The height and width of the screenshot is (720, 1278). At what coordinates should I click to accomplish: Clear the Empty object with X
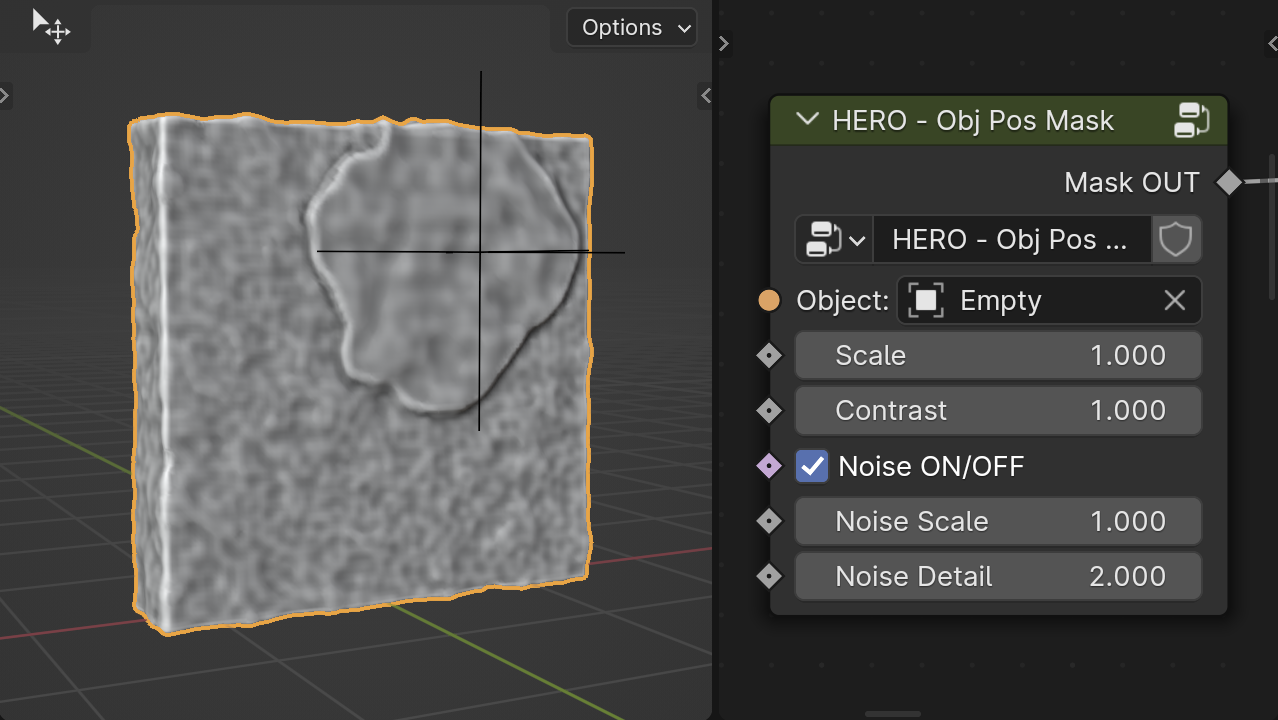(x=1174, y=300)
